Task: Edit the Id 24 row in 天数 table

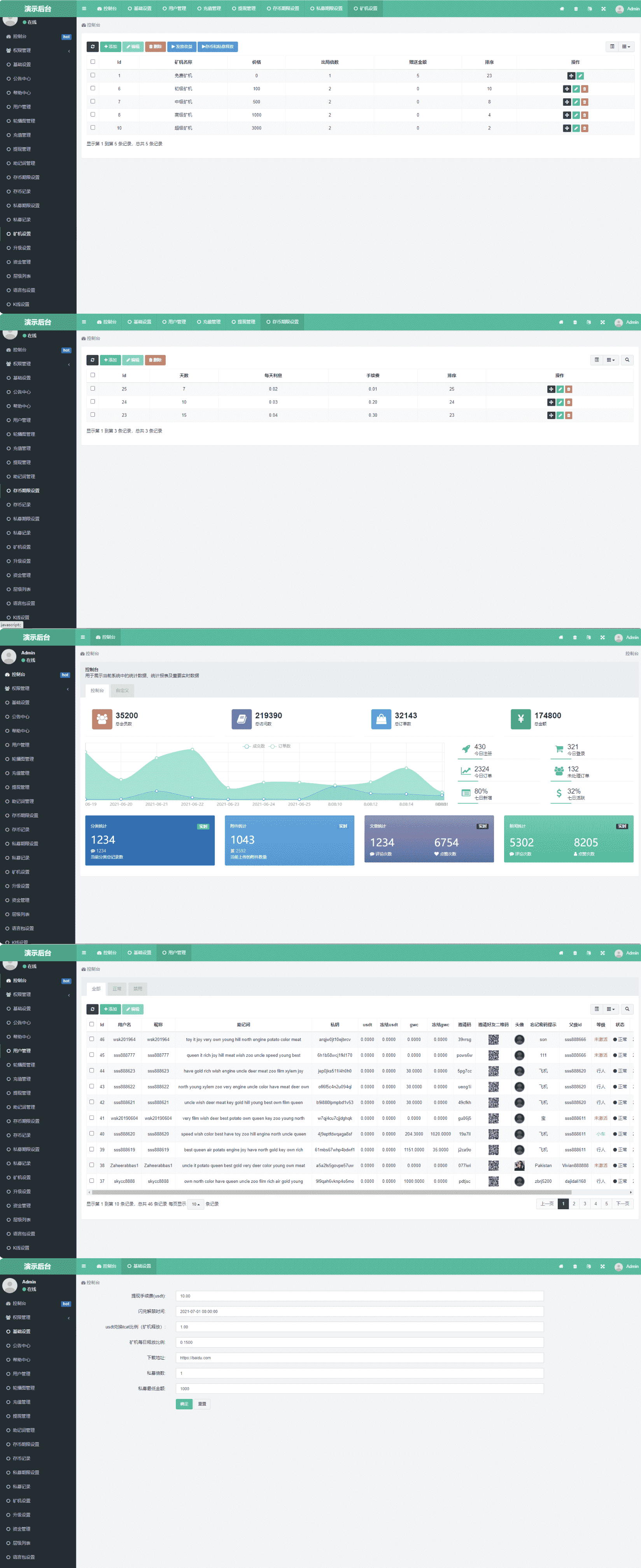Action: pyautogui.click(x=560, y=402)
